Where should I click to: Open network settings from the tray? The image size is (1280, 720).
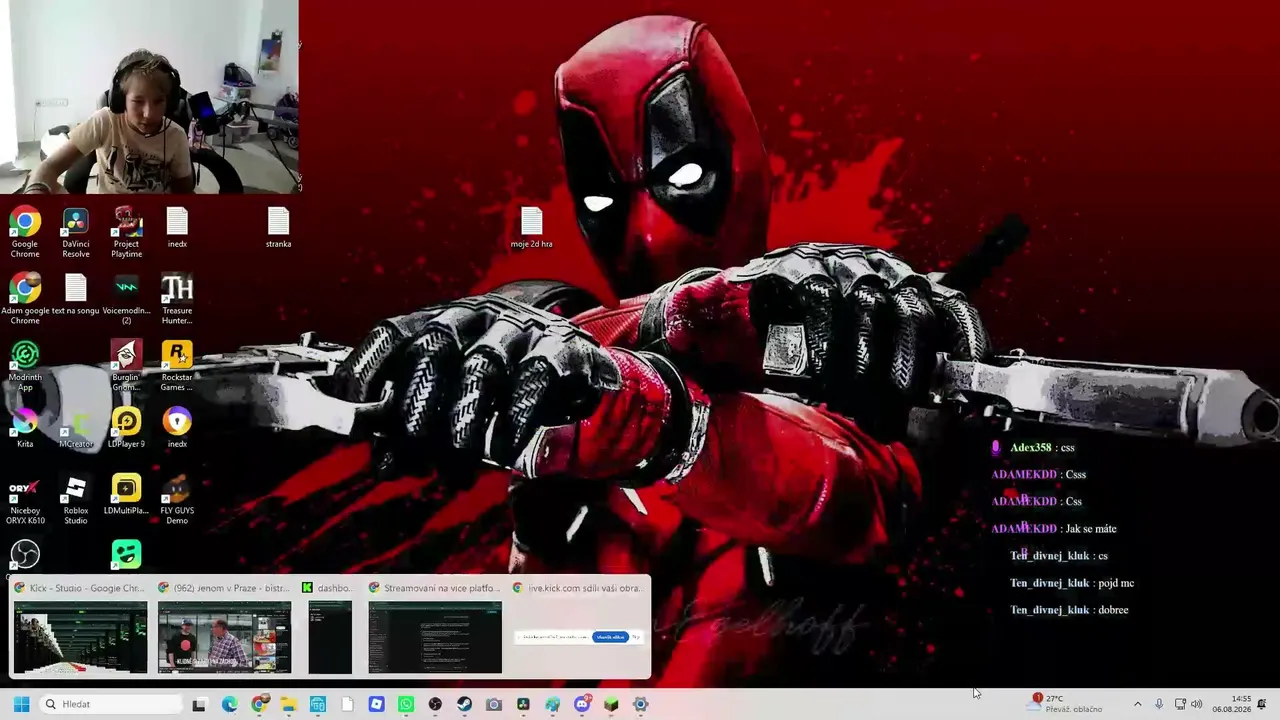[1180, 704]
